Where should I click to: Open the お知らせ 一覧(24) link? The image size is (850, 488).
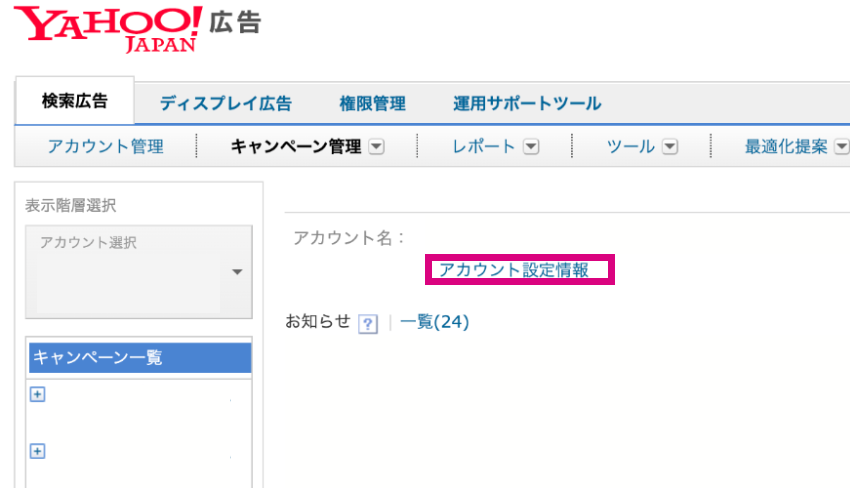[434, 322]
